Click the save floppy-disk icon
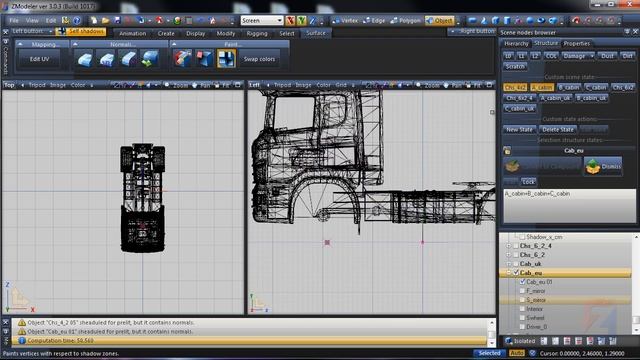The width and height of the screenshot is (640, 360). click(117, 20)
